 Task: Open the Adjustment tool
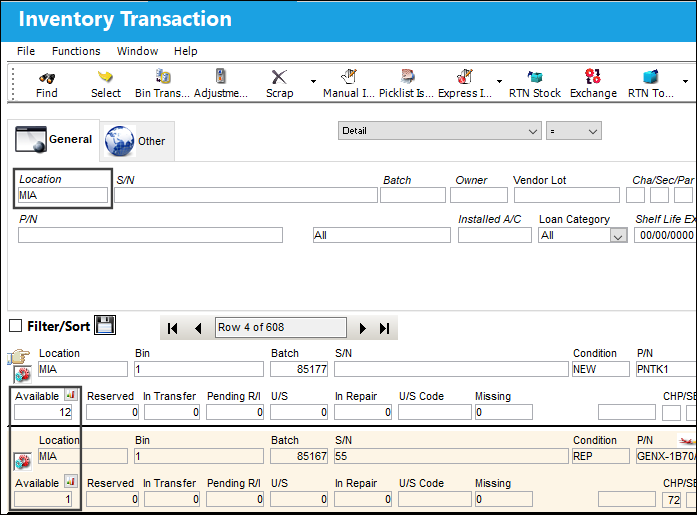(220, 84)
